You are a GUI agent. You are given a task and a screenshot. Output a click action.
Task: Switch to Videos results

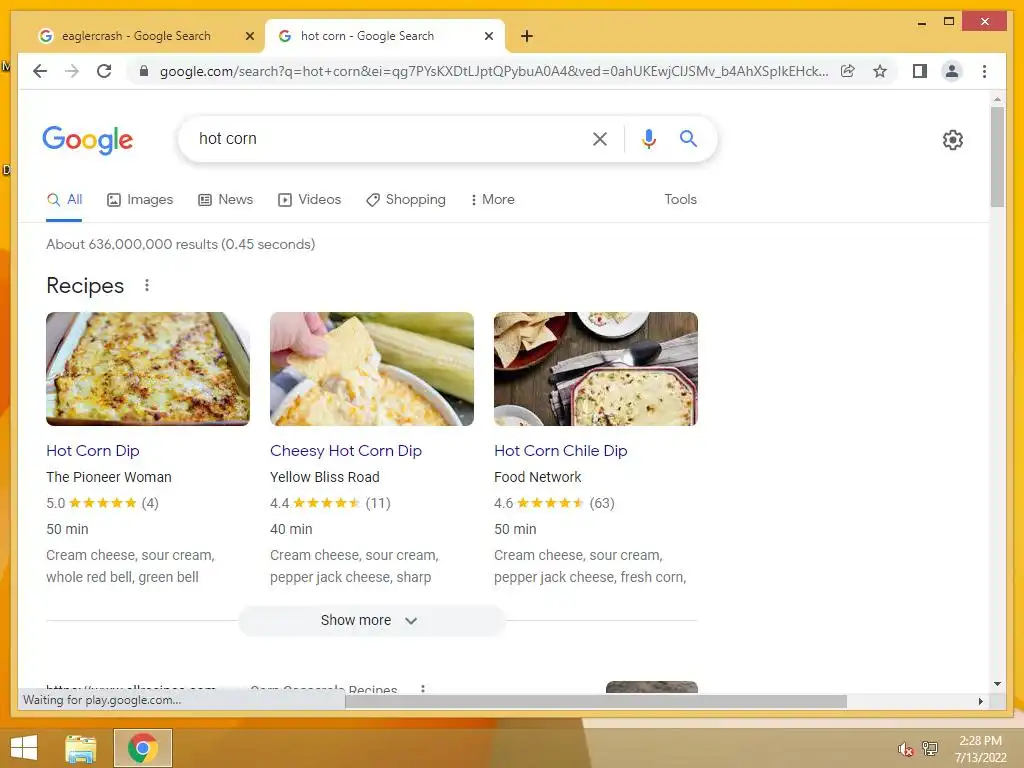pyautogui.click(x=310, y=199)
